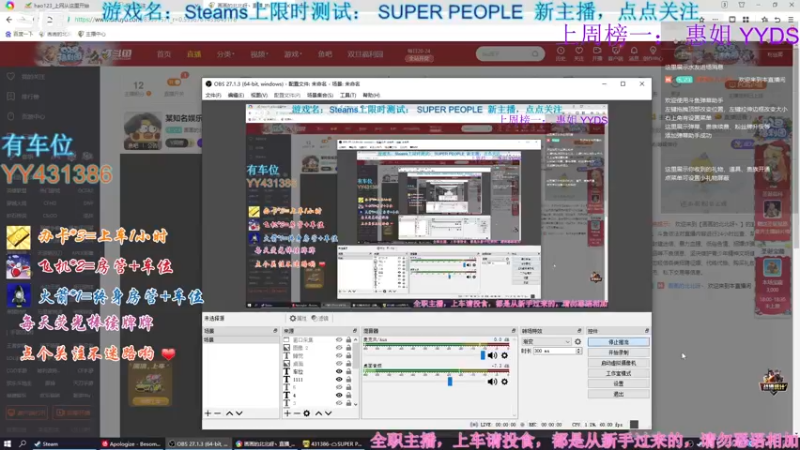Move source down in sources list
800x450 pixels.
pyautogui.click(x=328, y=413)
